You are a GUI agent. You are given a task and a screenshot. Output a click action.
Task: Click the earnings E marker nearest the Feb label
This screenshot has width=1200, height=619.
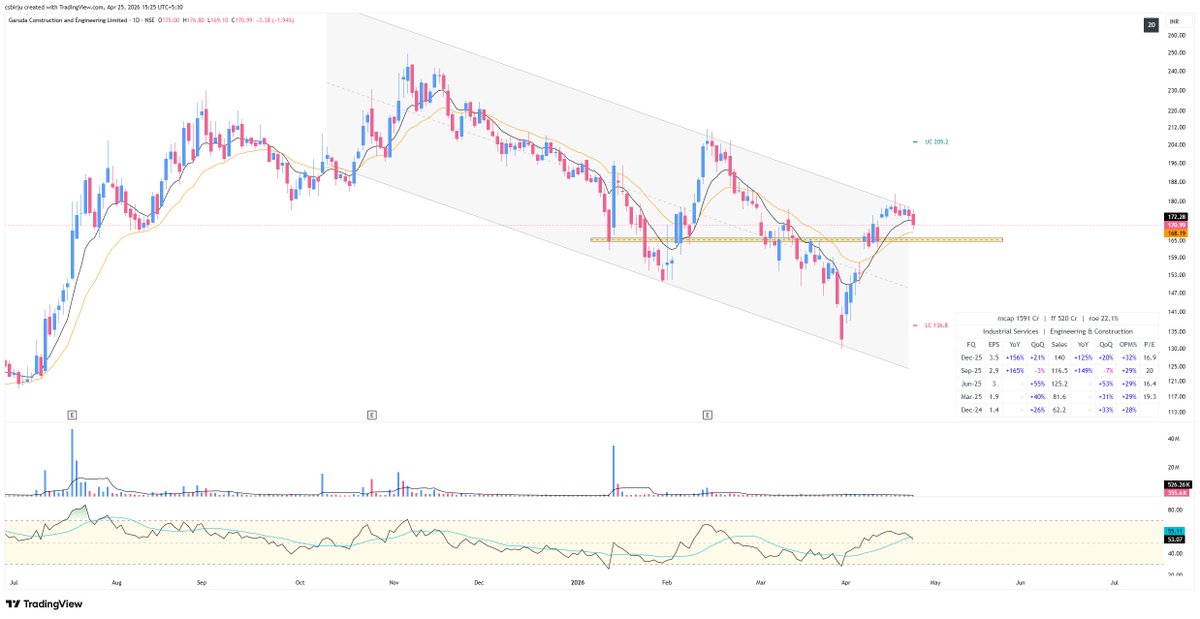click(707, 413)
